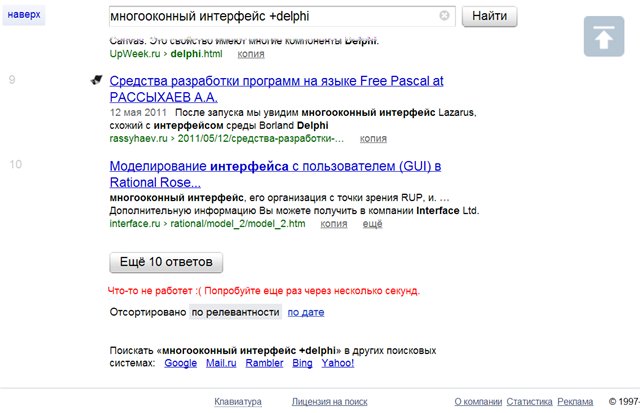
Task: Search the same query in Bing
Action: point(302,363)
